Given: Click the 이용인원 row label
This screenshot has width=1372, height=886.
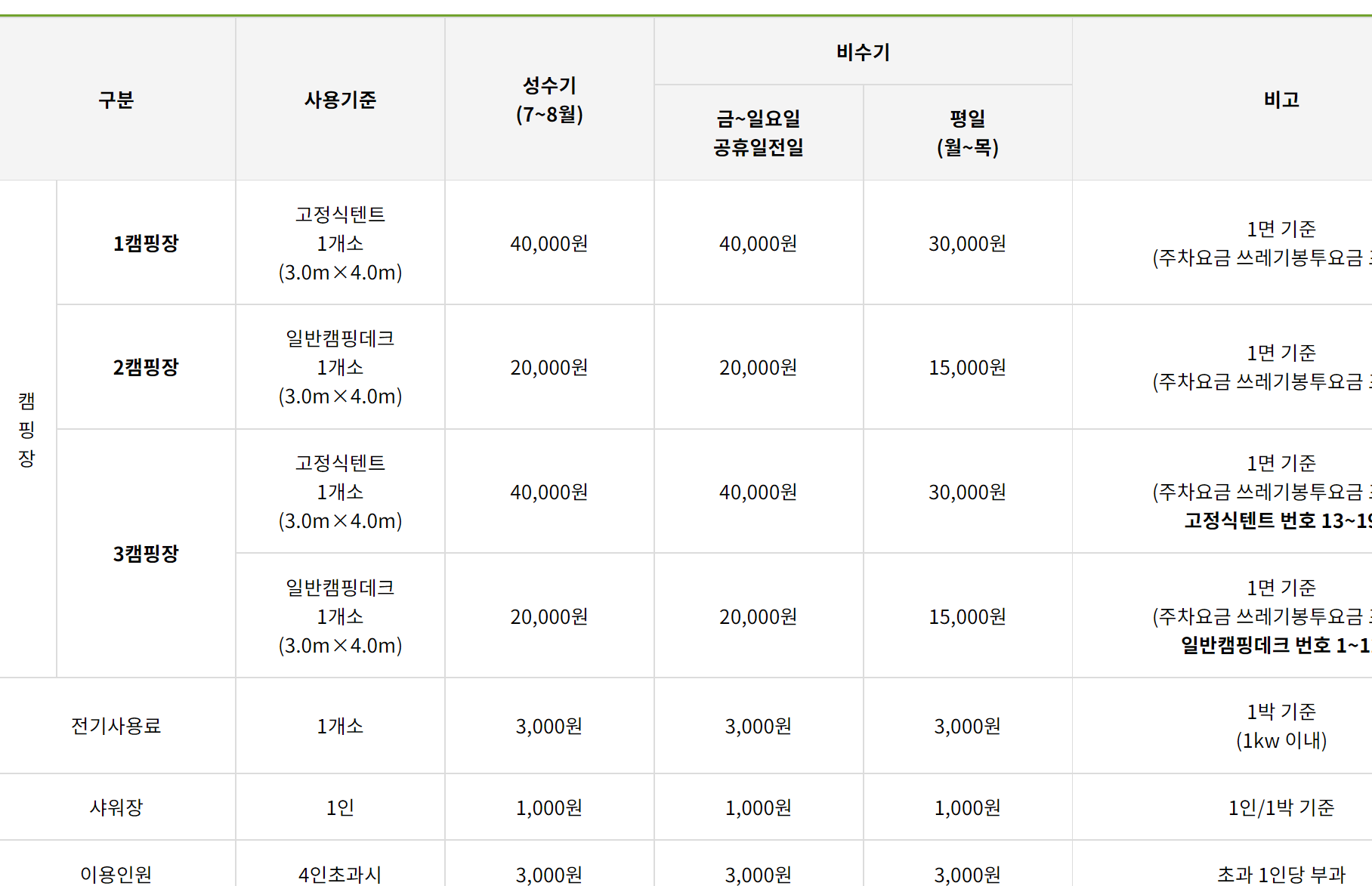Looking at the screenshot, I should [x=116, y=874].
